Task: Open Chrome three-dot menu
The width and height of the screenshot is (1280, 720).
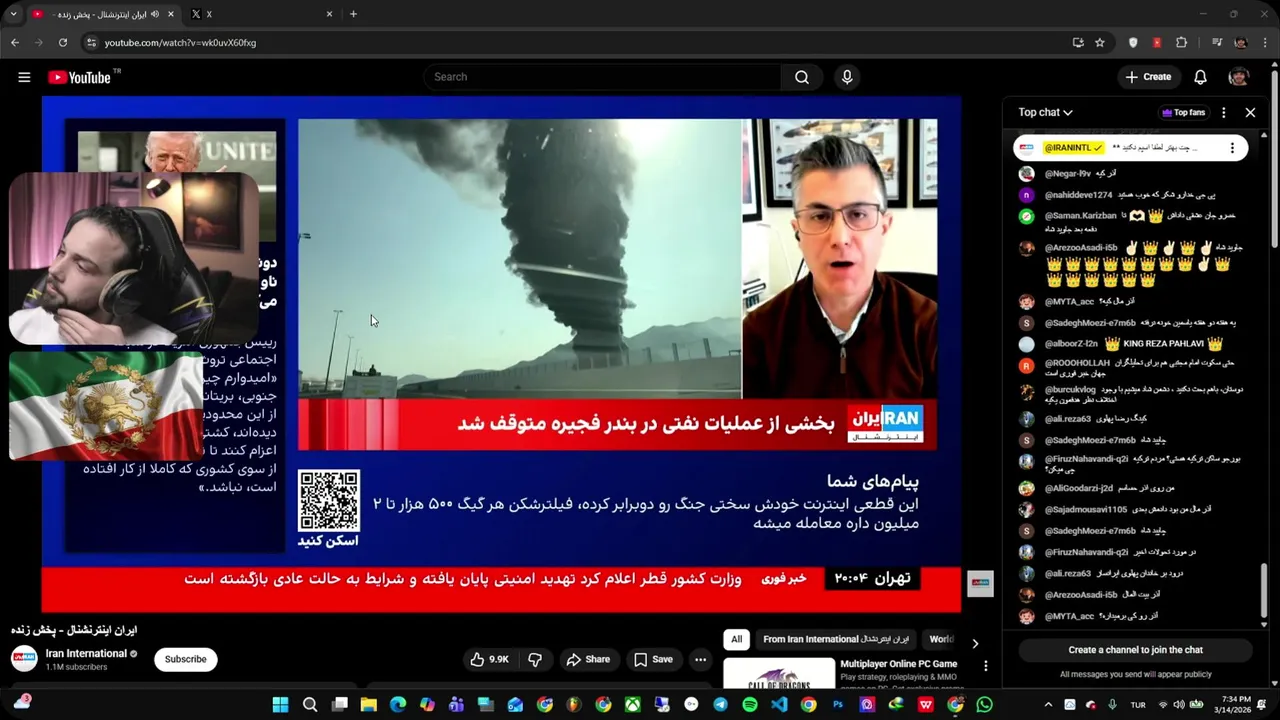Action: click(1264, 43)
